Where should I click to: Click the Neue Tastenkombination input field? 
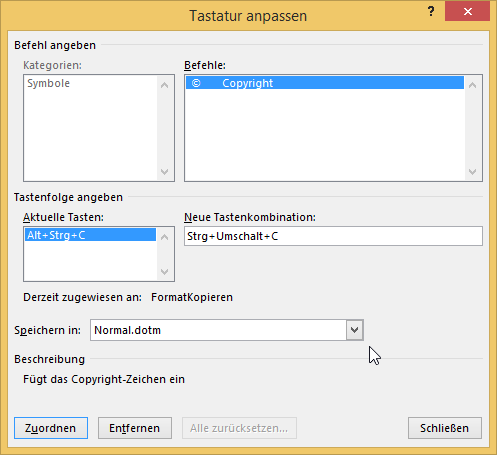click(333, 236)
